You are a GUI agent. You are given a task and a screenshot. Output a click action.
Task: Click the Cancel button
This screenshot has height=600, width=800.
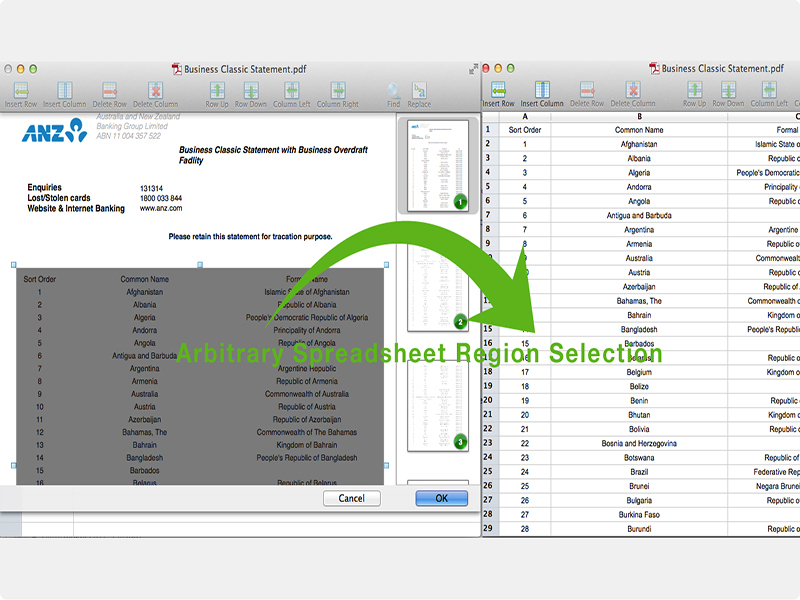[x=351, y=498]
